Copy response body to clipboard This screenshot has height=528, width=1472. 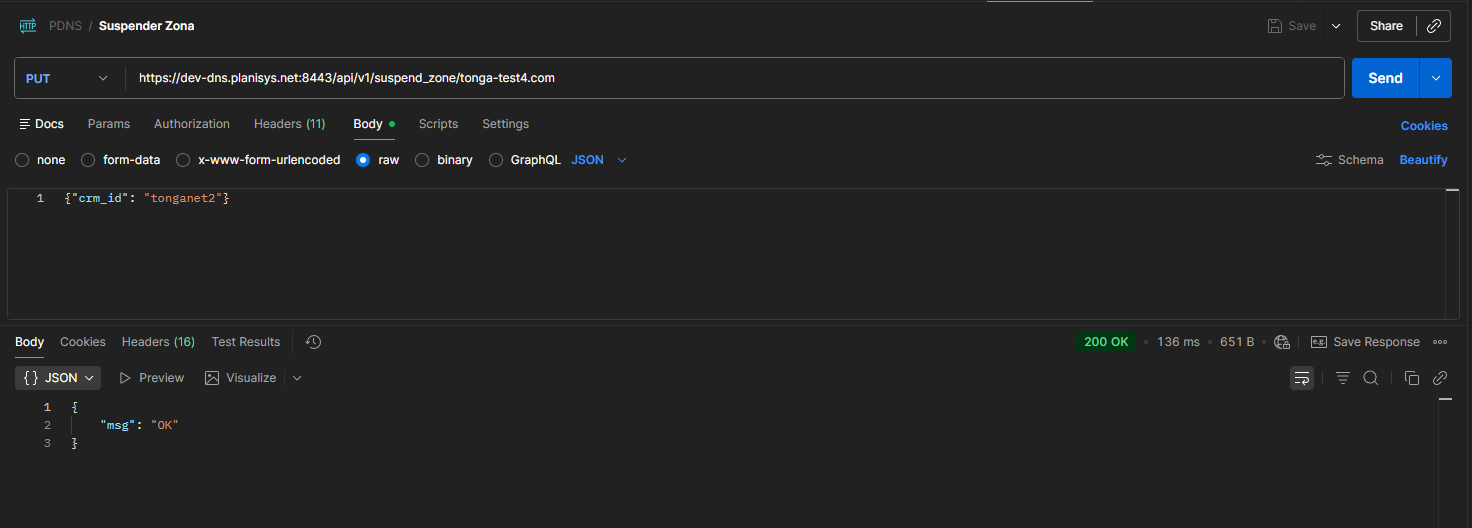pos(1412,378)
